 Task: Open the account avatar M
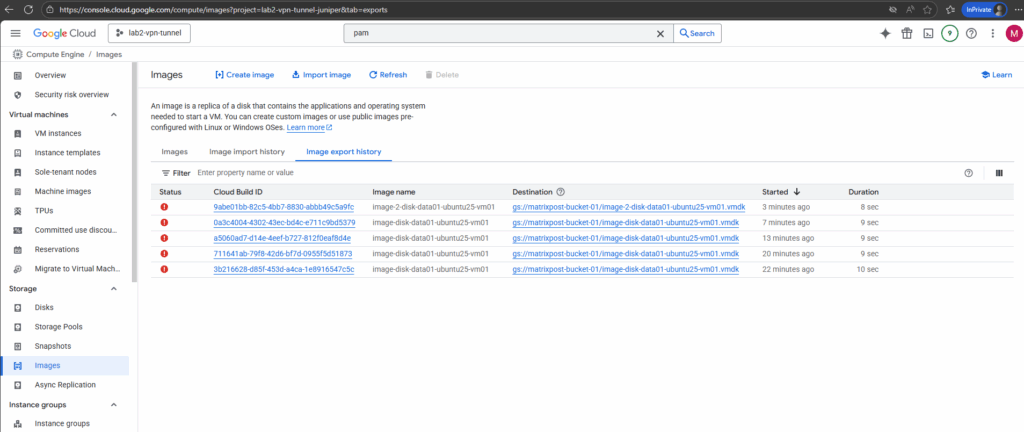click(x=1014, y=33)
